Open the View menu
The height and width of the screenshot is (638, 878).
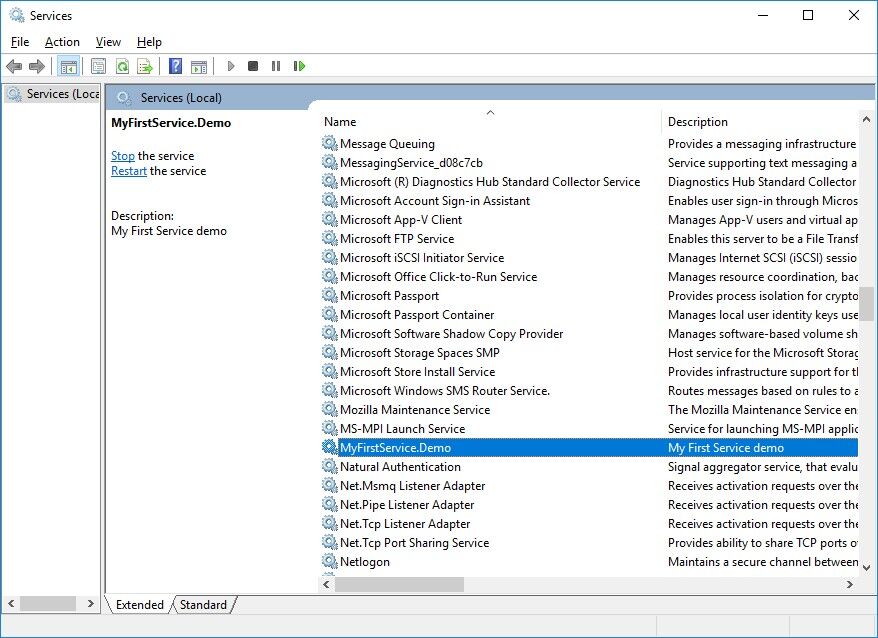pyautogui.click(x=108, y=41)
